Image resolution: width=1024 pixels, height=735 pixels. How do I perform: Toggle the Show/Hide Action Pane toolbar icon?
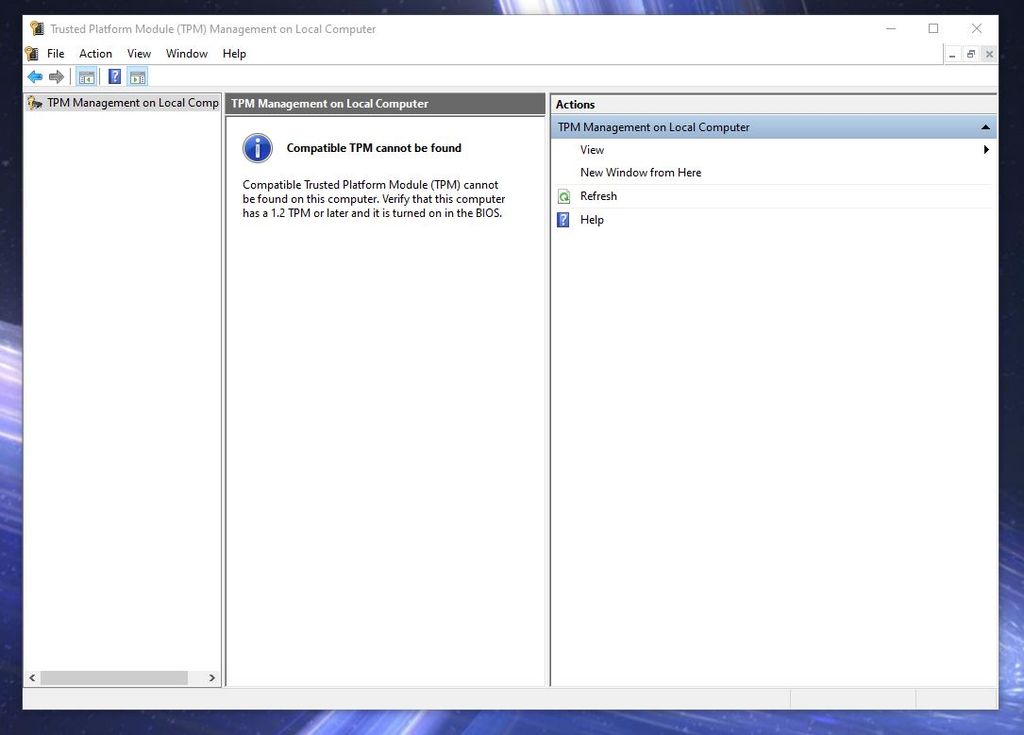[x=137, y=76]
